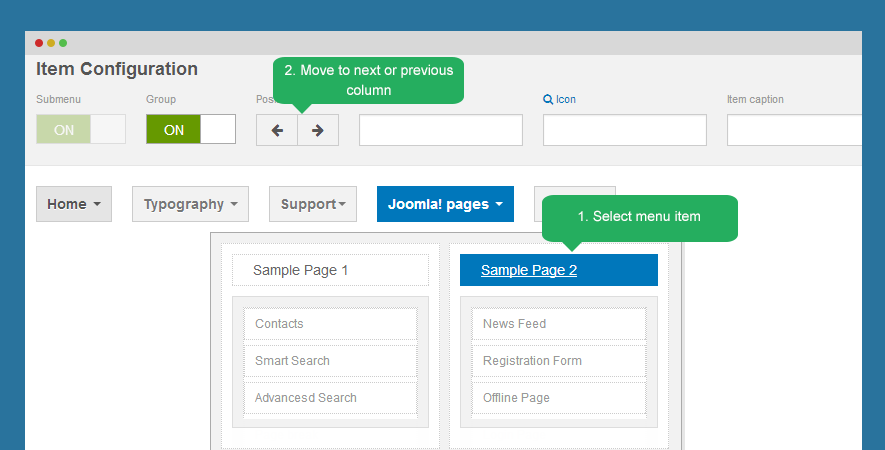Select the Sample Page 1 item

(330, 270)
